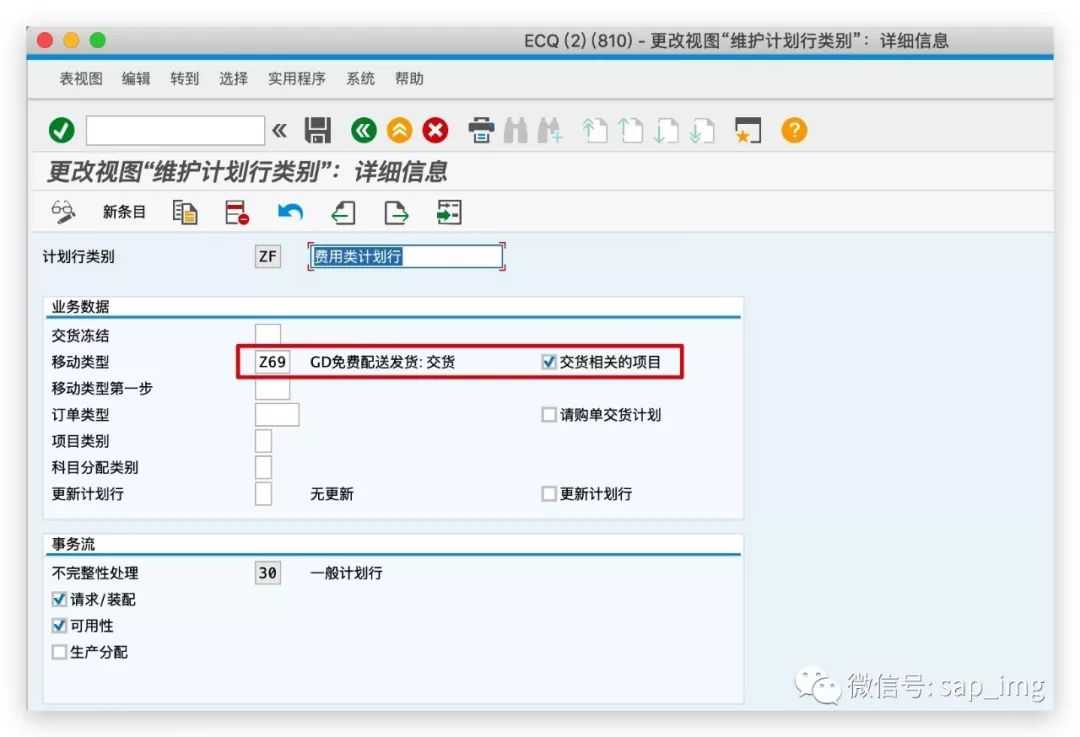Toggle display/change glasses-pencil icon

(x=63, y=212)
